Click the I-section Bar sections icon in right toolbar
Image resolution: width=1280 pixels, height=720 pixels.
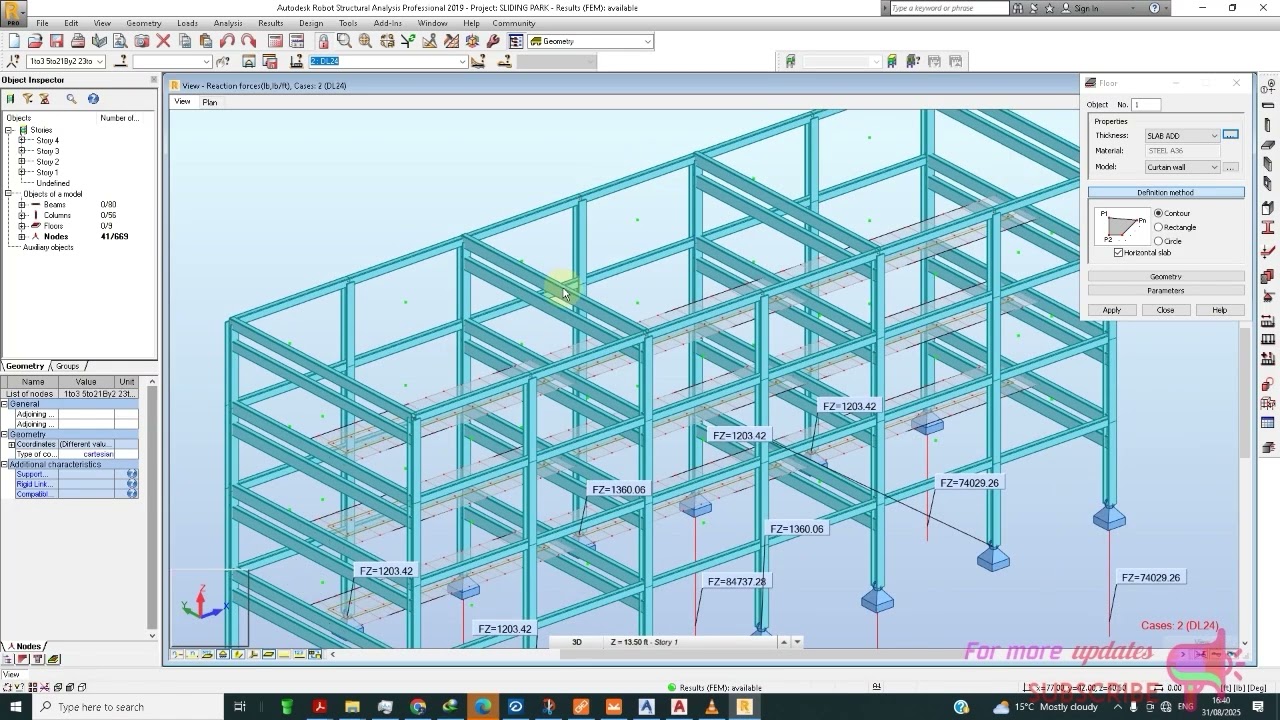coord(1268,227)
